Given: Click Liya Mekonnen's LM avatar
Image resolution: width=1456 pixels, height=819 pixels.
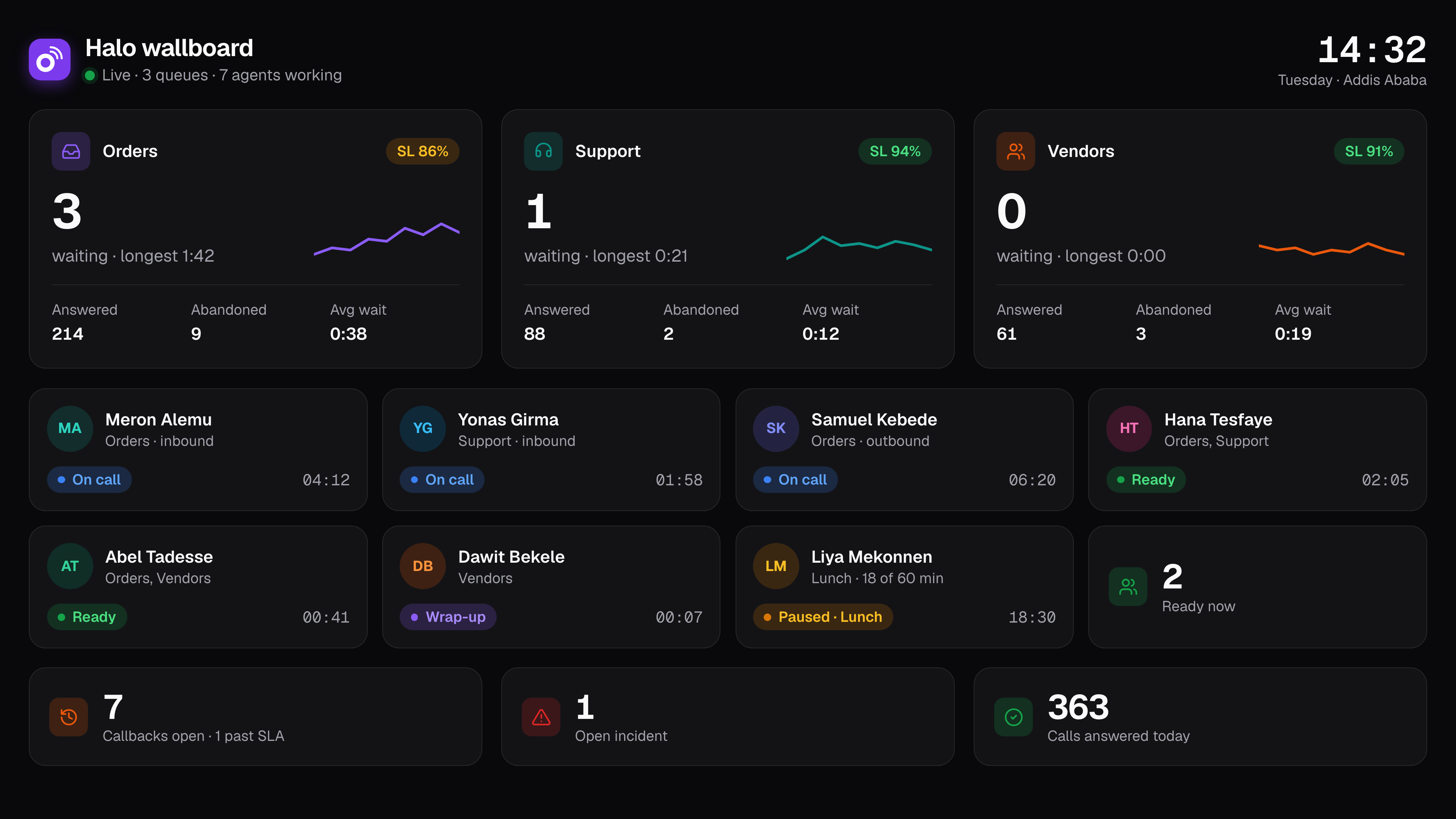Looking at the screenshot, I should tap(776, 566).
